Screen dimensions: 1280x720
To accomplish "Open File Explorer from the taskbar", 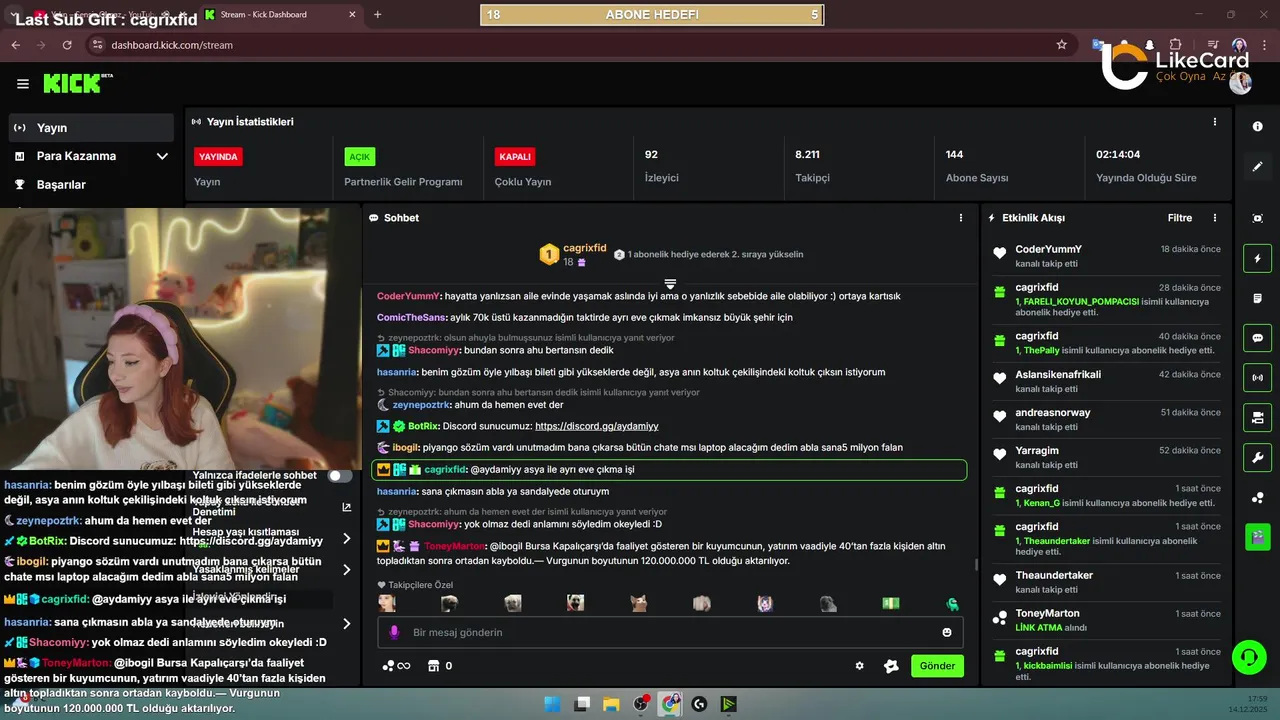I will (611, 704).
